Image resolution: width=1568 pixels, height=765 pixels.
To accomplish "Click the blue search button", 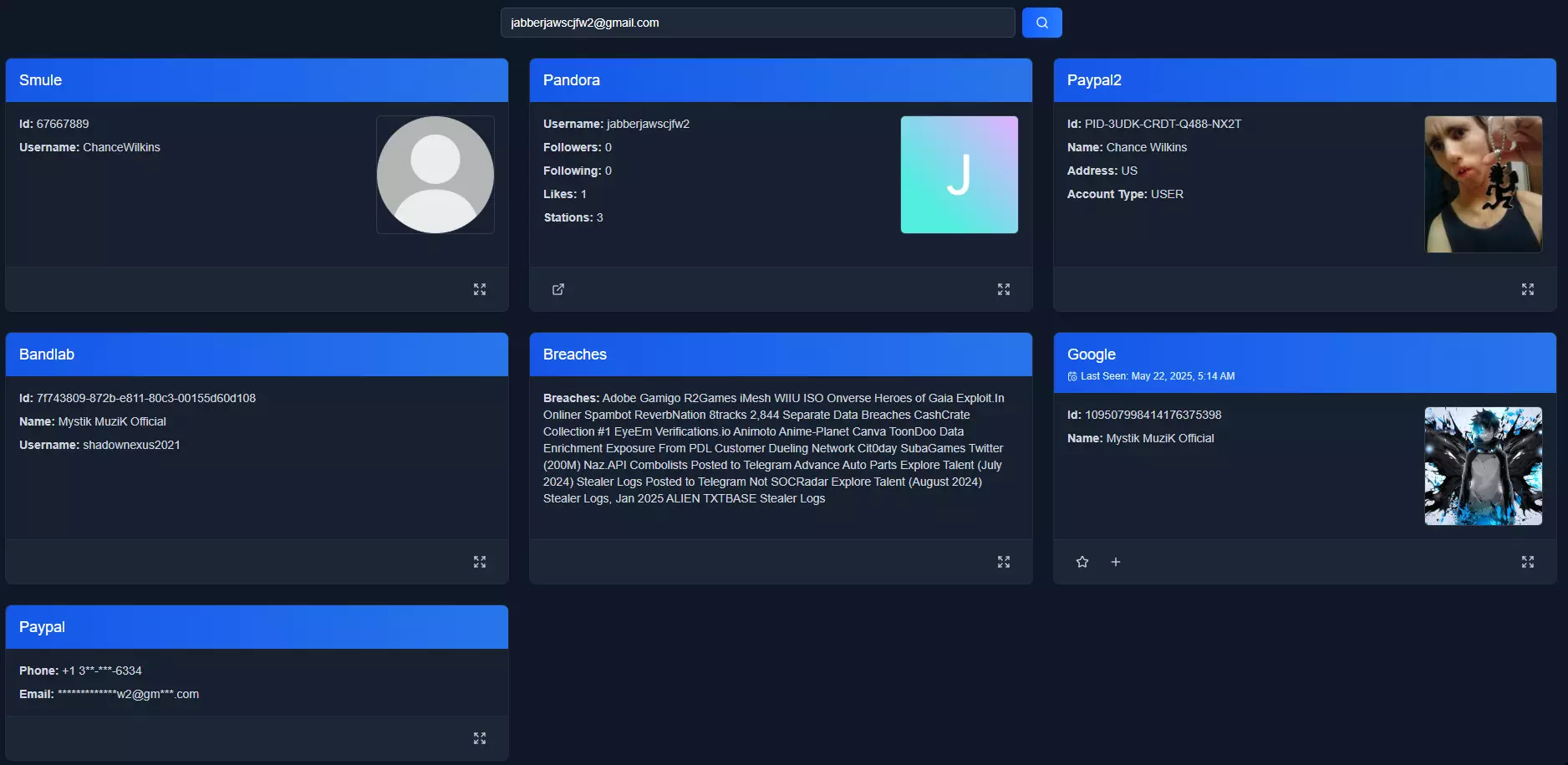I will 1041,23.
